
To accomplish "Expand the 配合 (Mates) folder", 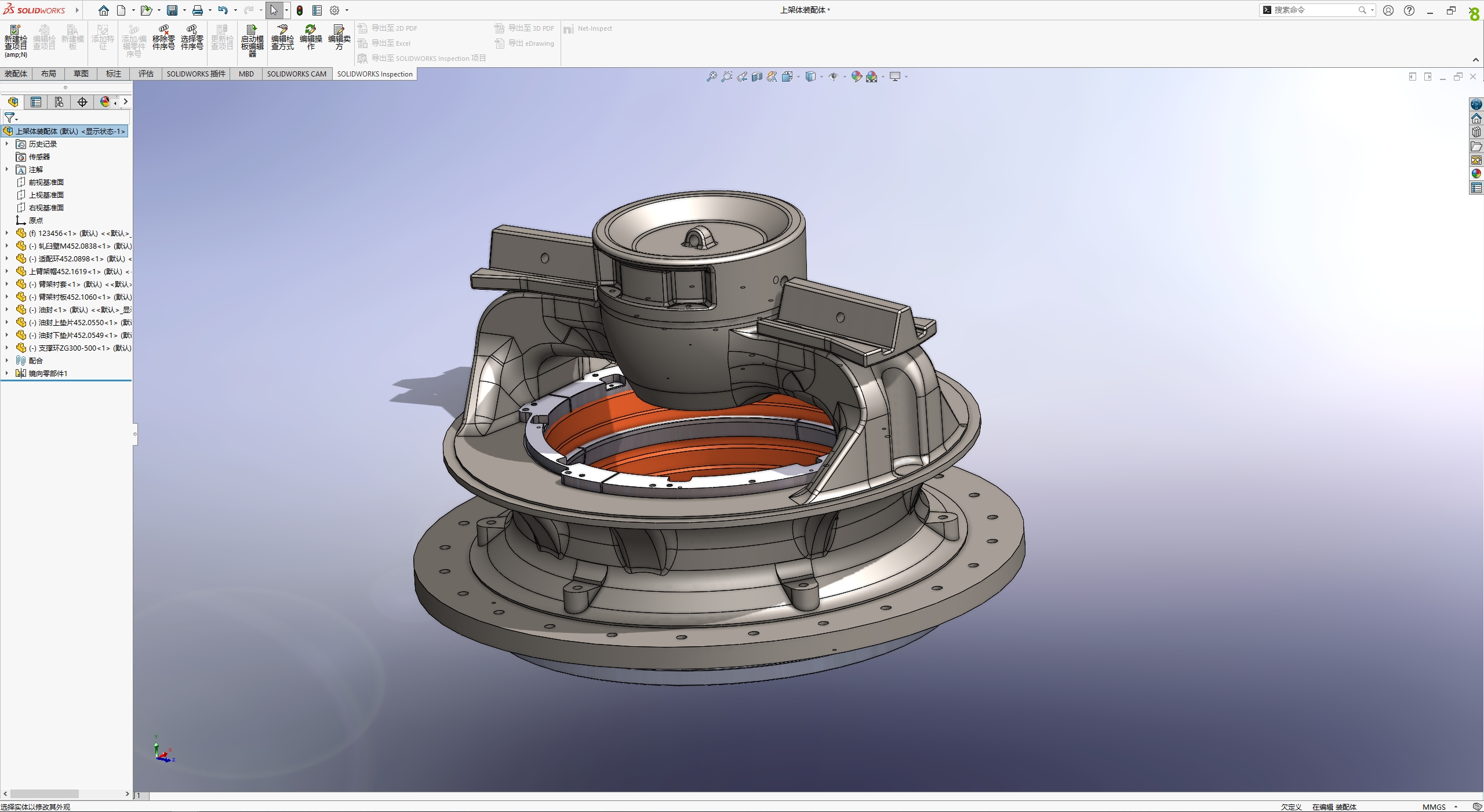I will (7, 361).
